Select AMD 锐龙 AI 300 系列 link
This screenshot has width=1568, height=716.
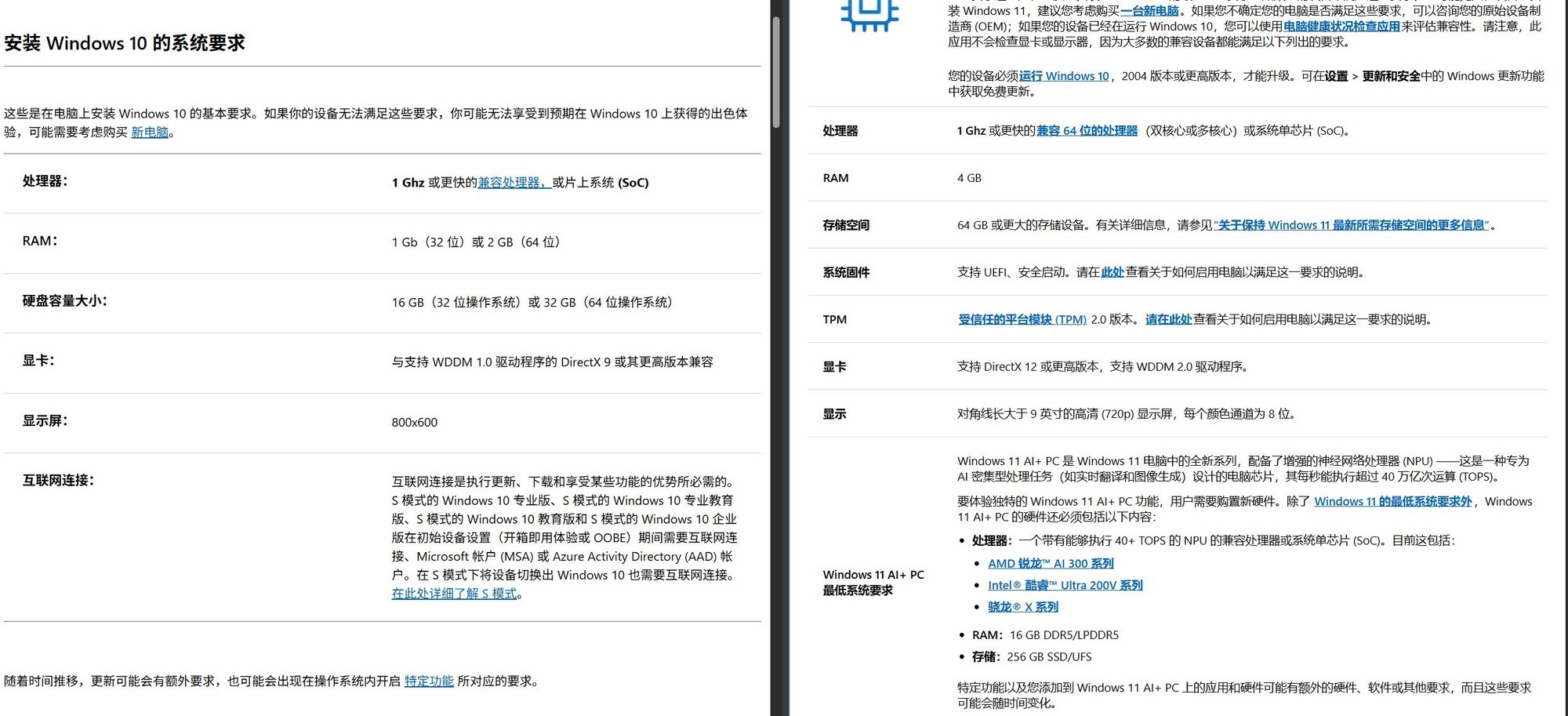point(1051,563)
